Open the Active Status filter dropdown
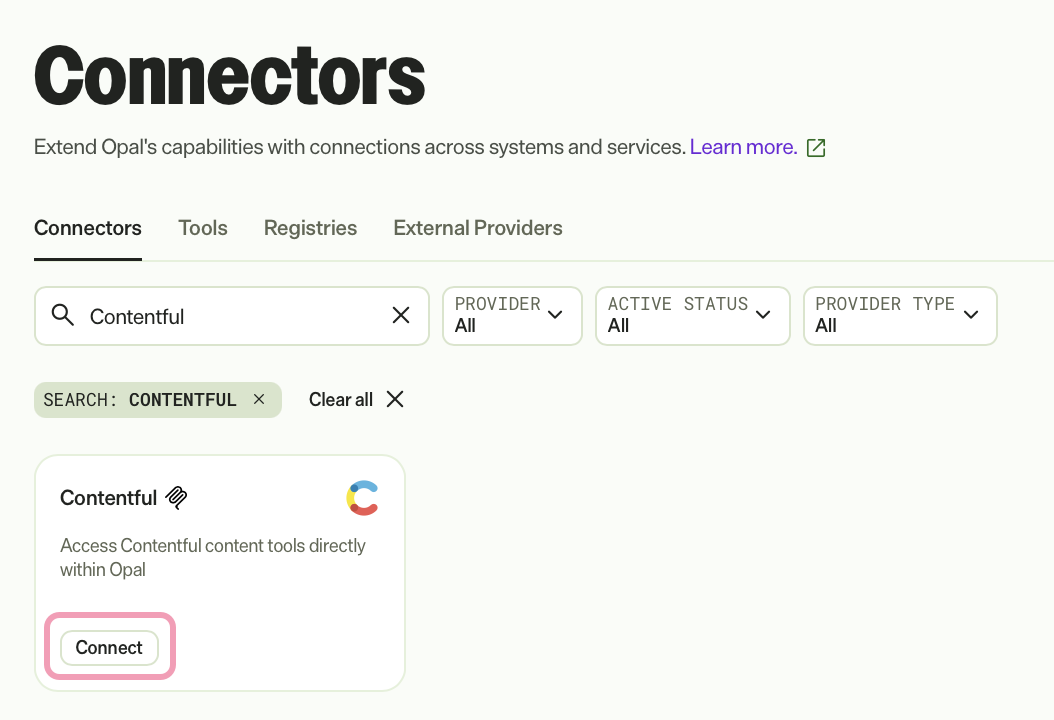 pos(692,316)
